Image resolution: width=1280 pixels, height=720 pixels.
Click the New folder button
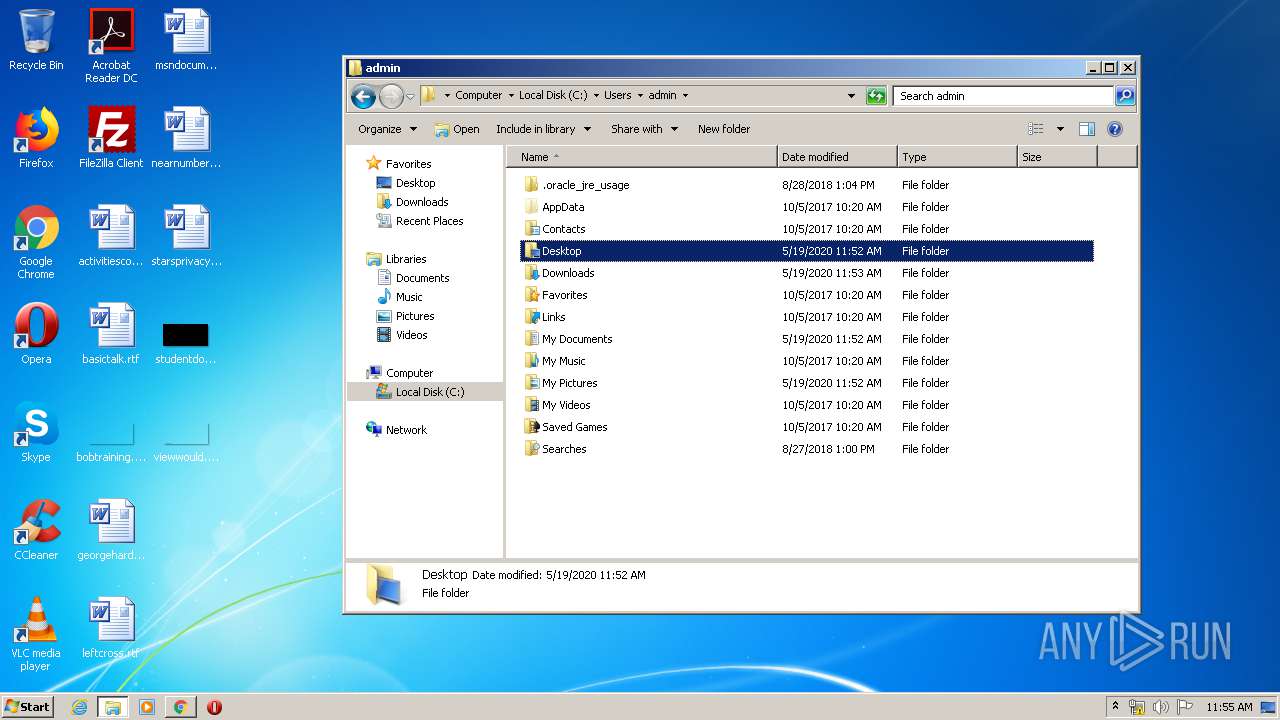tap(724, 129)
